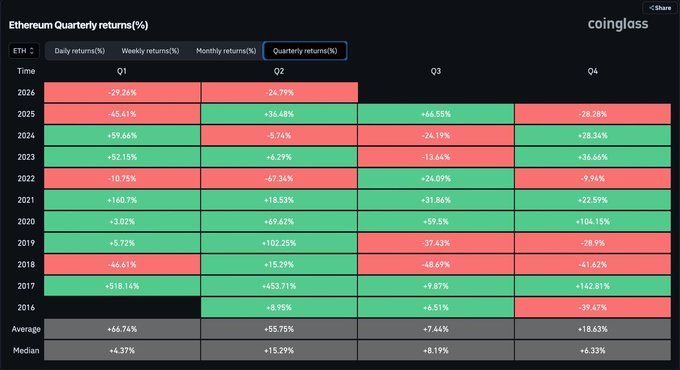
Task: Click the 2025 Q1 cell -45.41%
Action: 122,114
